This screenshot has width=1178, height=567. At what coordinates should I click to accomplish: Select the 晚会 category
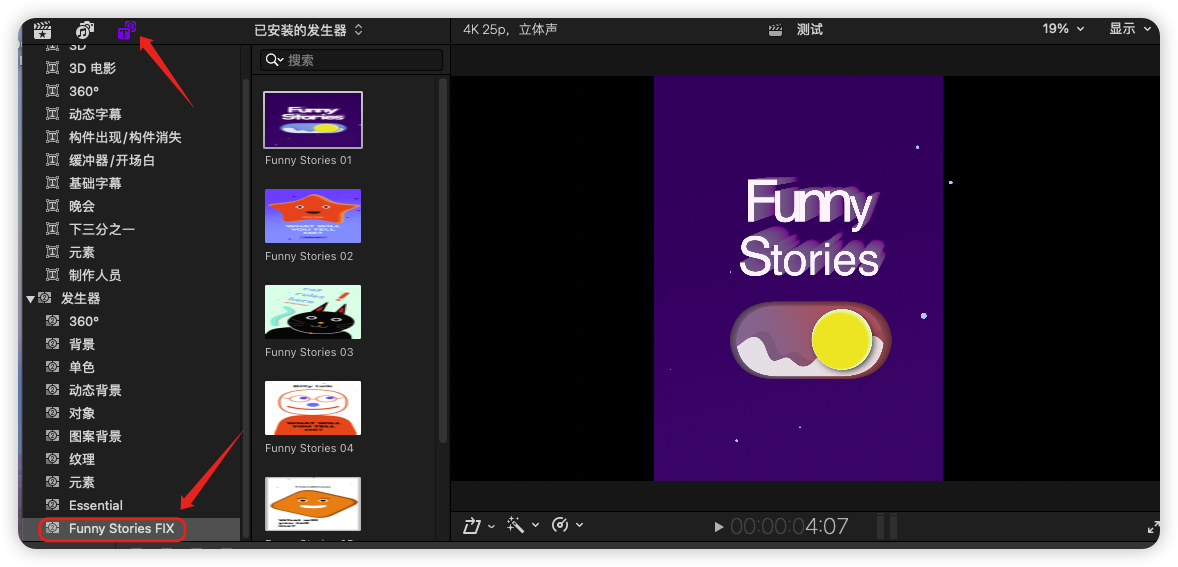[x=82, y=207]
